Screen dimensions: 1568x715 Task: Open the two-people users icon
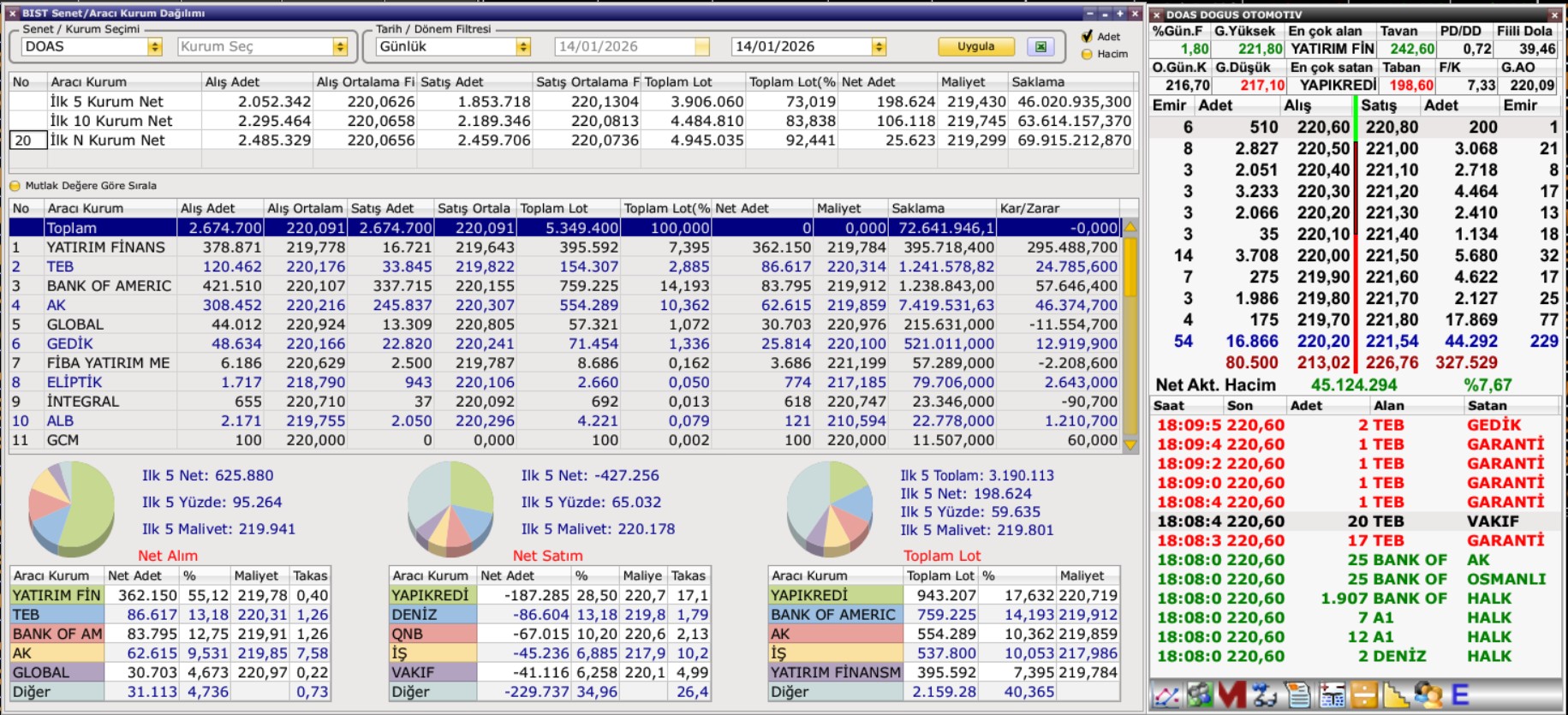[1428, 695]
